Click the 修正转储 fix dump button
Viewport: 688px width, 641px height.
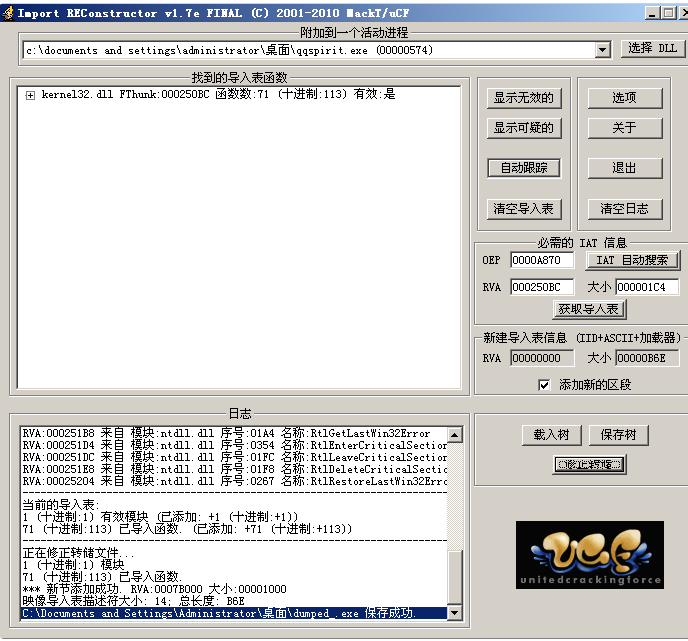tap(589, 465)
